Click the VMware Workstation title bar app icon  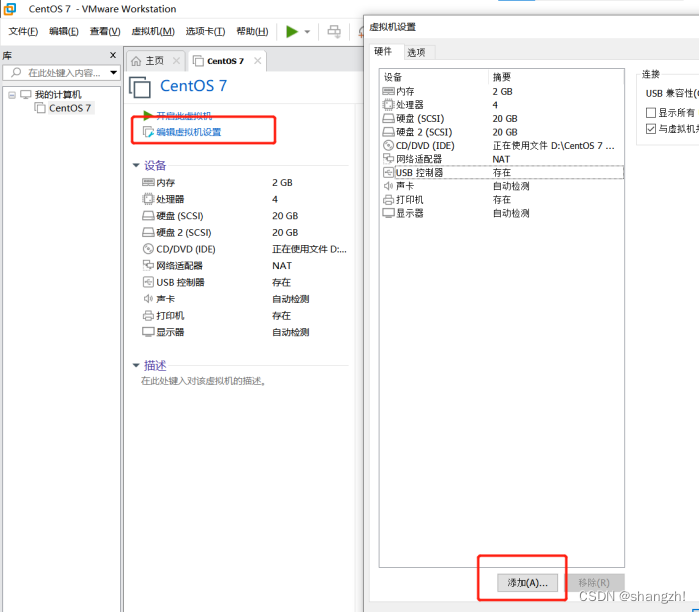point(9,8)
